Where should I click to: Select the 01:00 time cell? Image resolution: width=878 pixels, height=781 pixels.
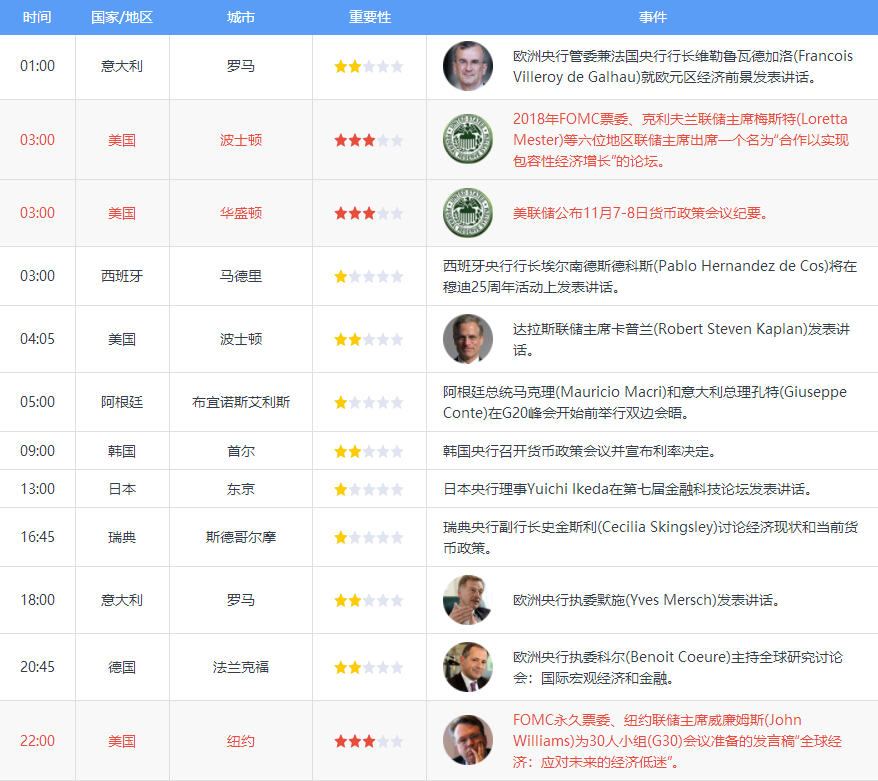(x=38, y=66)
